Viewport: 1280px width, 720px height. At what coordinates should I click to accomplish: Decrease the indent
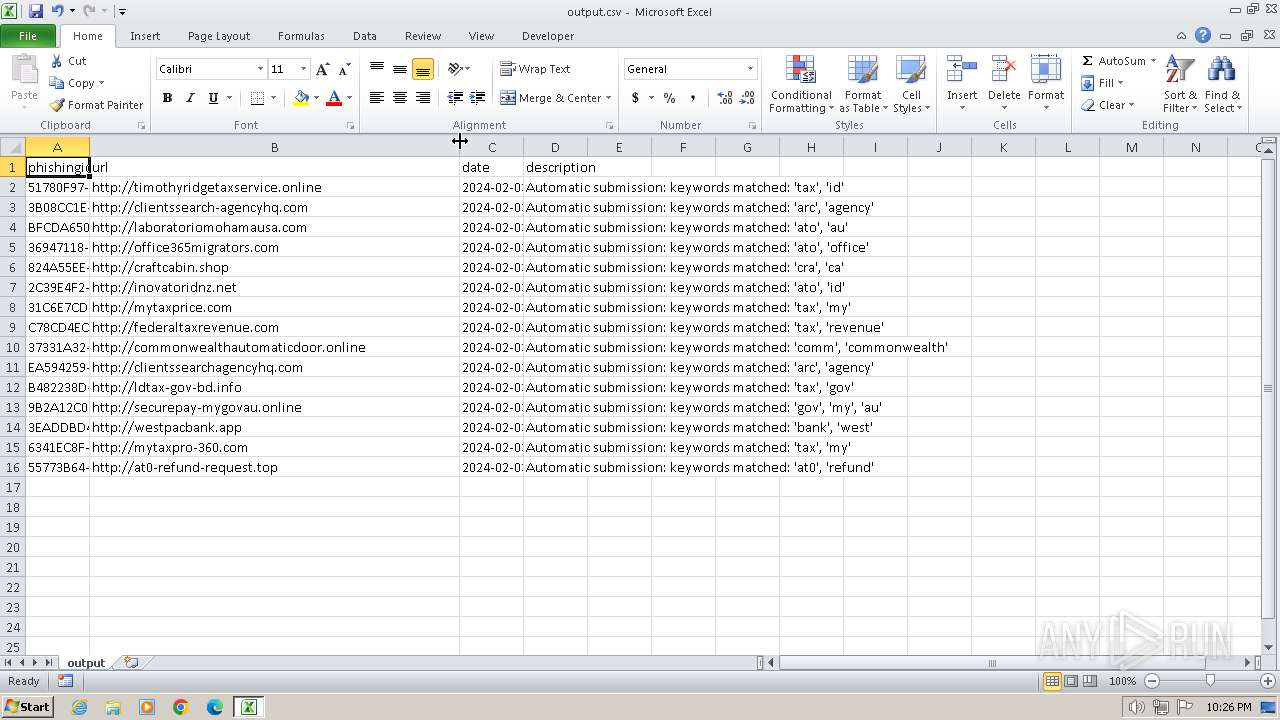pos(455,98)
